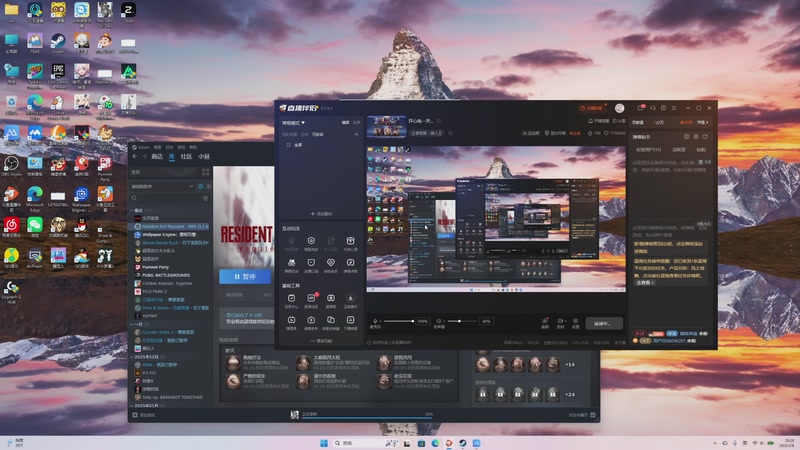The height and width of the screenshot is (450, 800).
Task: Expand 更多功能 in live companion tools
Action: tap(321, 341)
